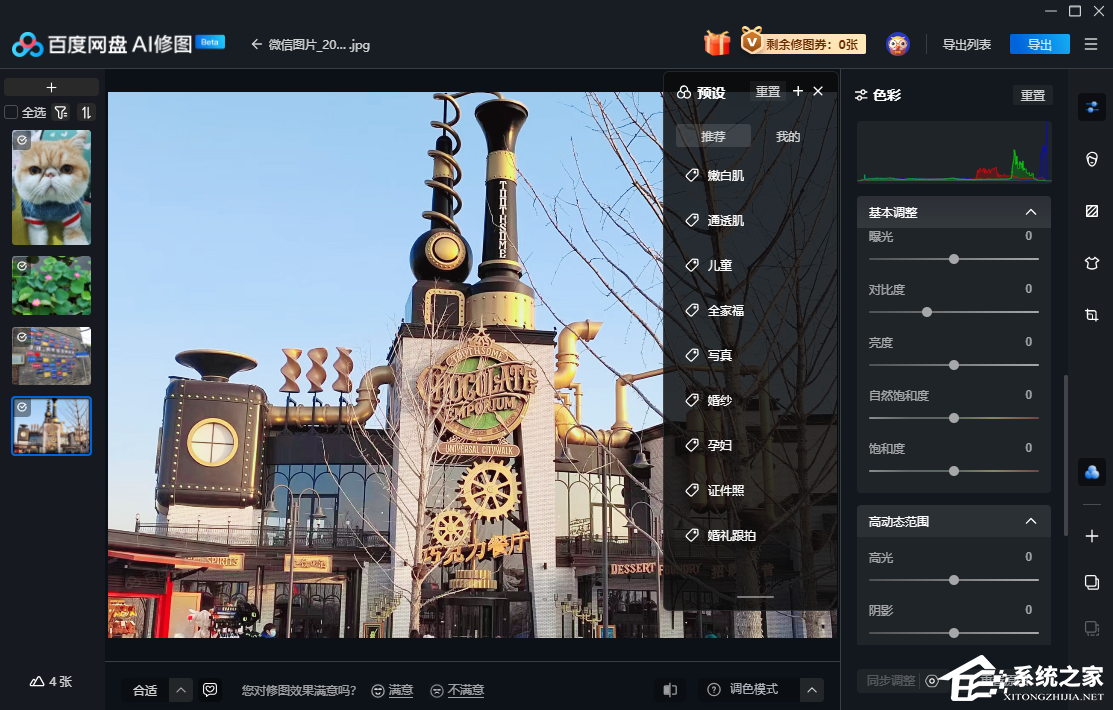This screenshot has height=710, width=1113.
Task: Add a photo with the plus bar
Action: (51, 87)
